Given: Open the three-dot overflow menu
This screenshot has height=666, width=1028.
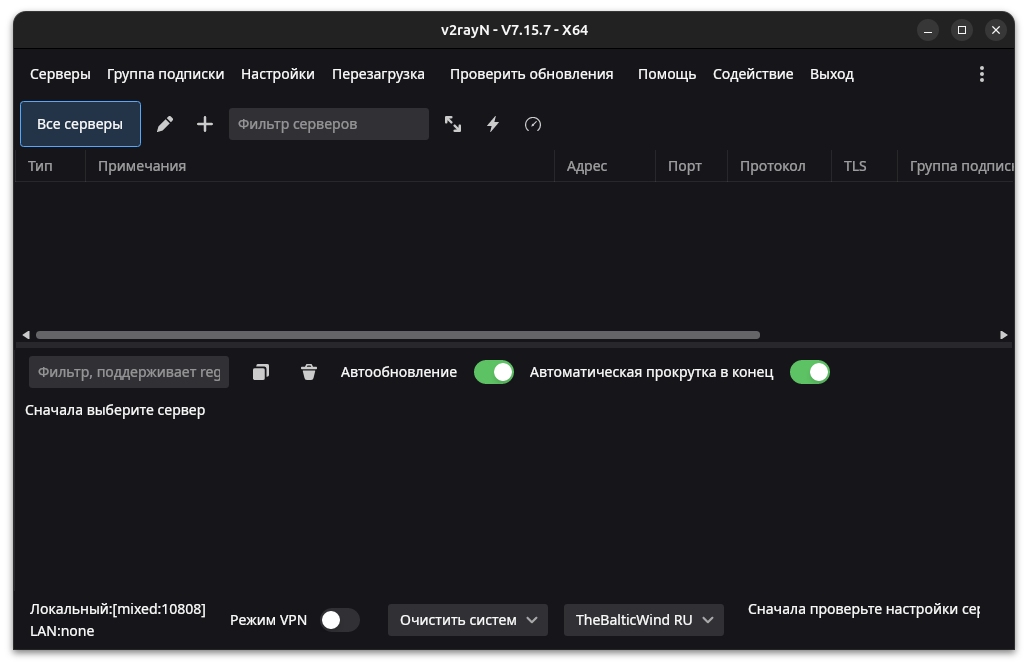Looking at the screenshot, I should click(982, 74).
